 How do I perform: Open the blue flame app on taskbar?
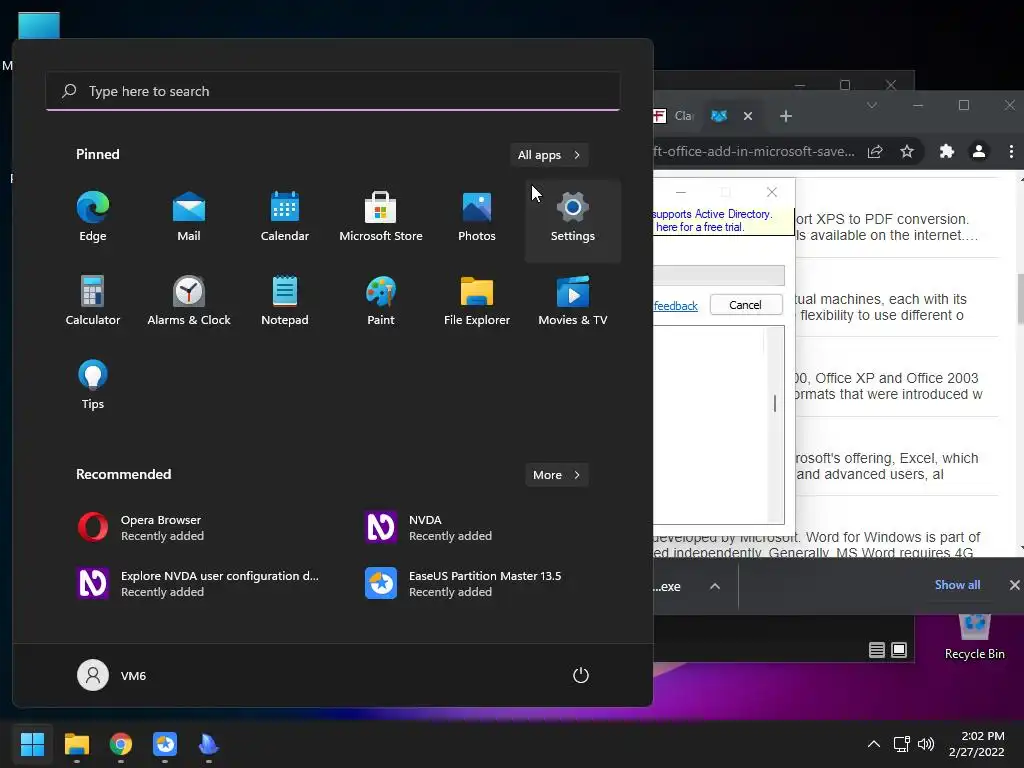(x=208, y=744)
